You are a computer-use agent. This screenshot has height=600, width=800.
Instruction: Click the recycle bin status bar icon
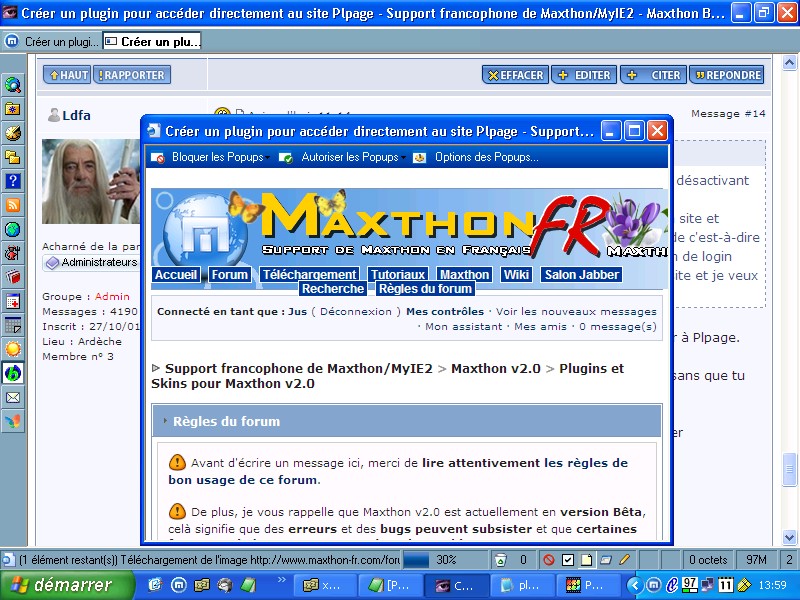click(501, 560)
